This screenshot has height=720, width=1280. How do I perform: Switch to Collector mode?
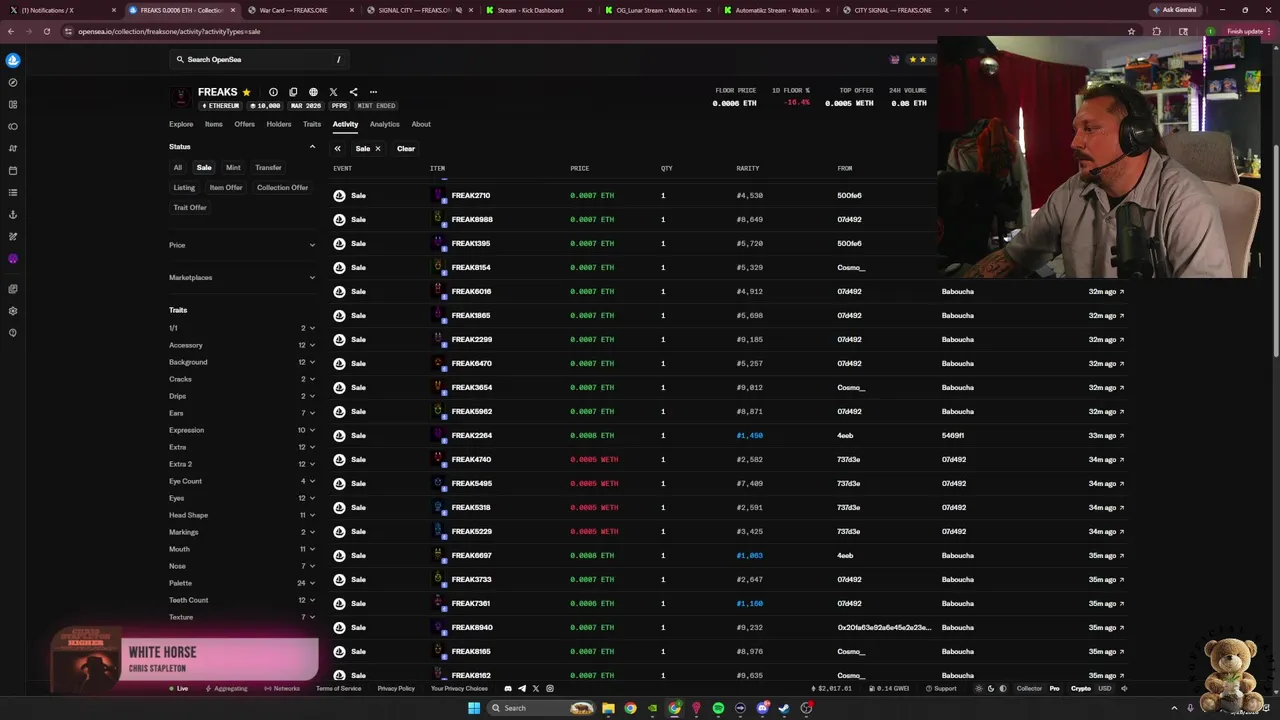(1029, 688)
